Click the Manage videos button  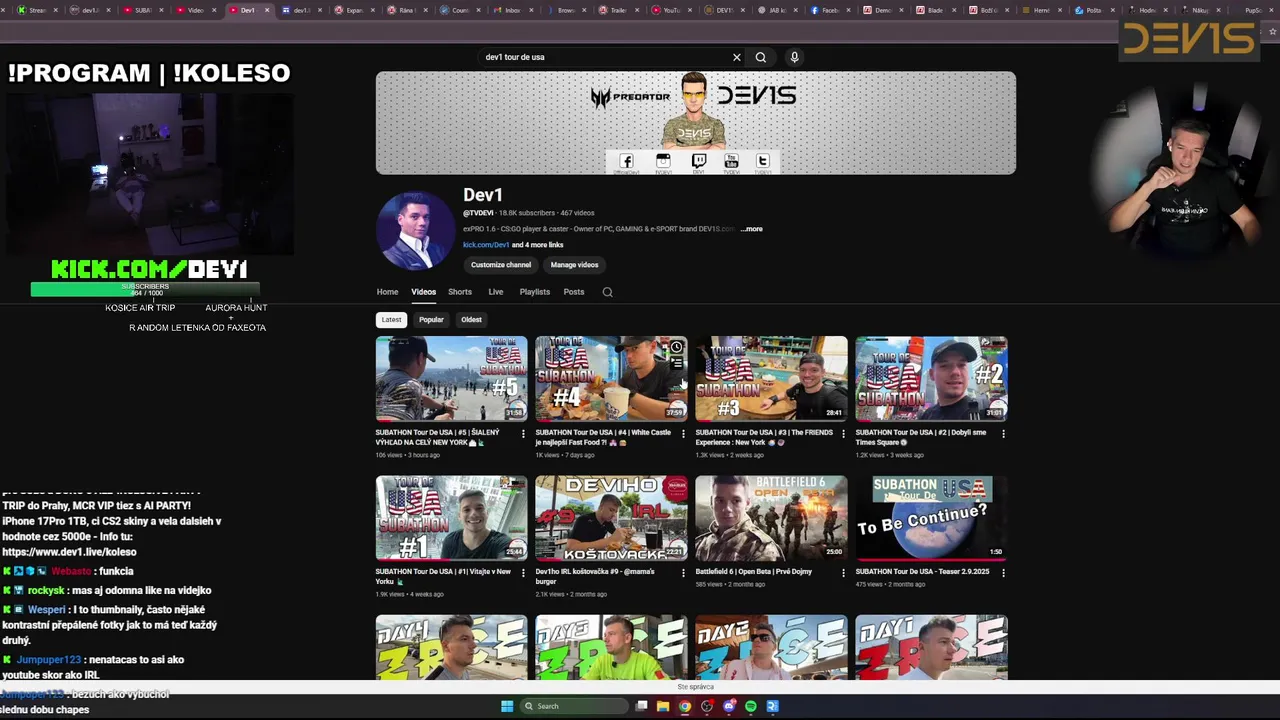pyautogui.click(x=574, y=265)
